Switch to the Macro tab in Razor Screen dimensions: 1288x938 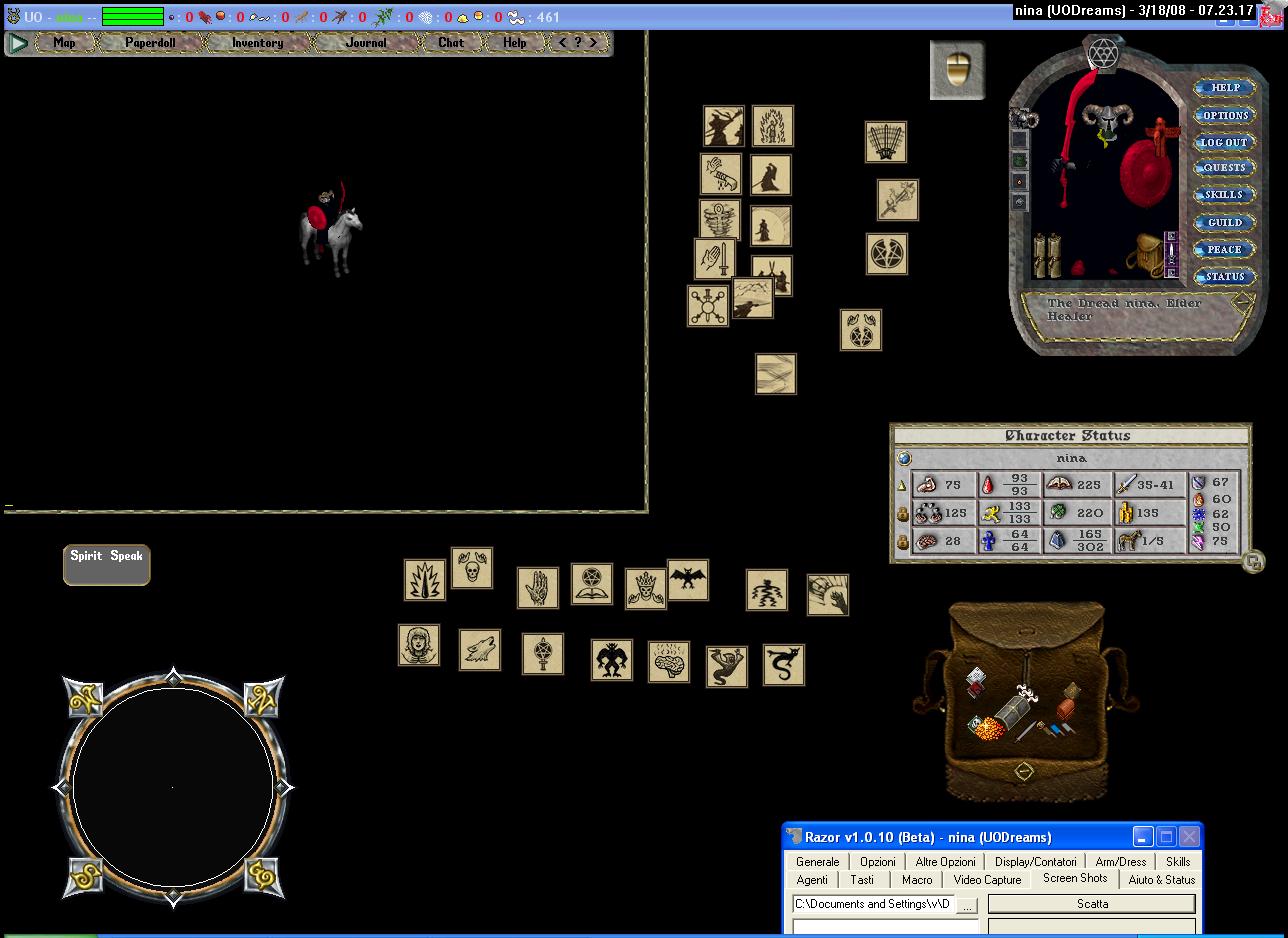(916, 880)
